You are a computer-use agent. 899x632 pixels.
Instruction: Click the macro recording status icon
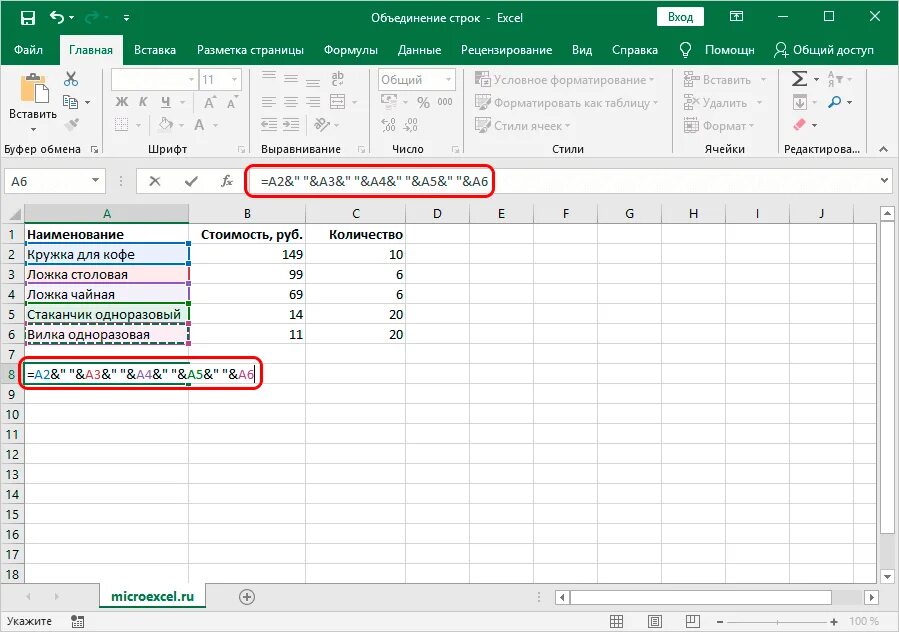(77, 621)
